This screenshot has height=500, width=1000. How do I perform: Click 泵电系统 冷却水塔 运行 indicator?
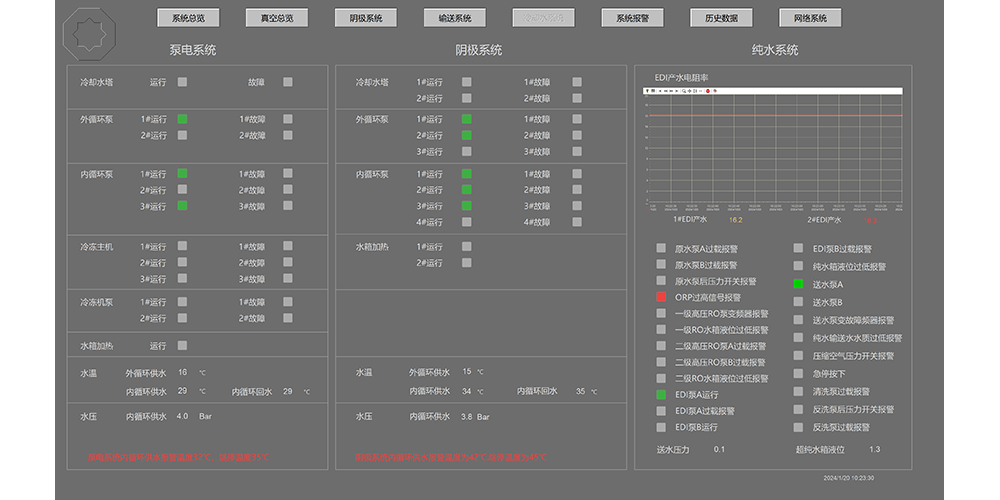(x=182, y=82)
